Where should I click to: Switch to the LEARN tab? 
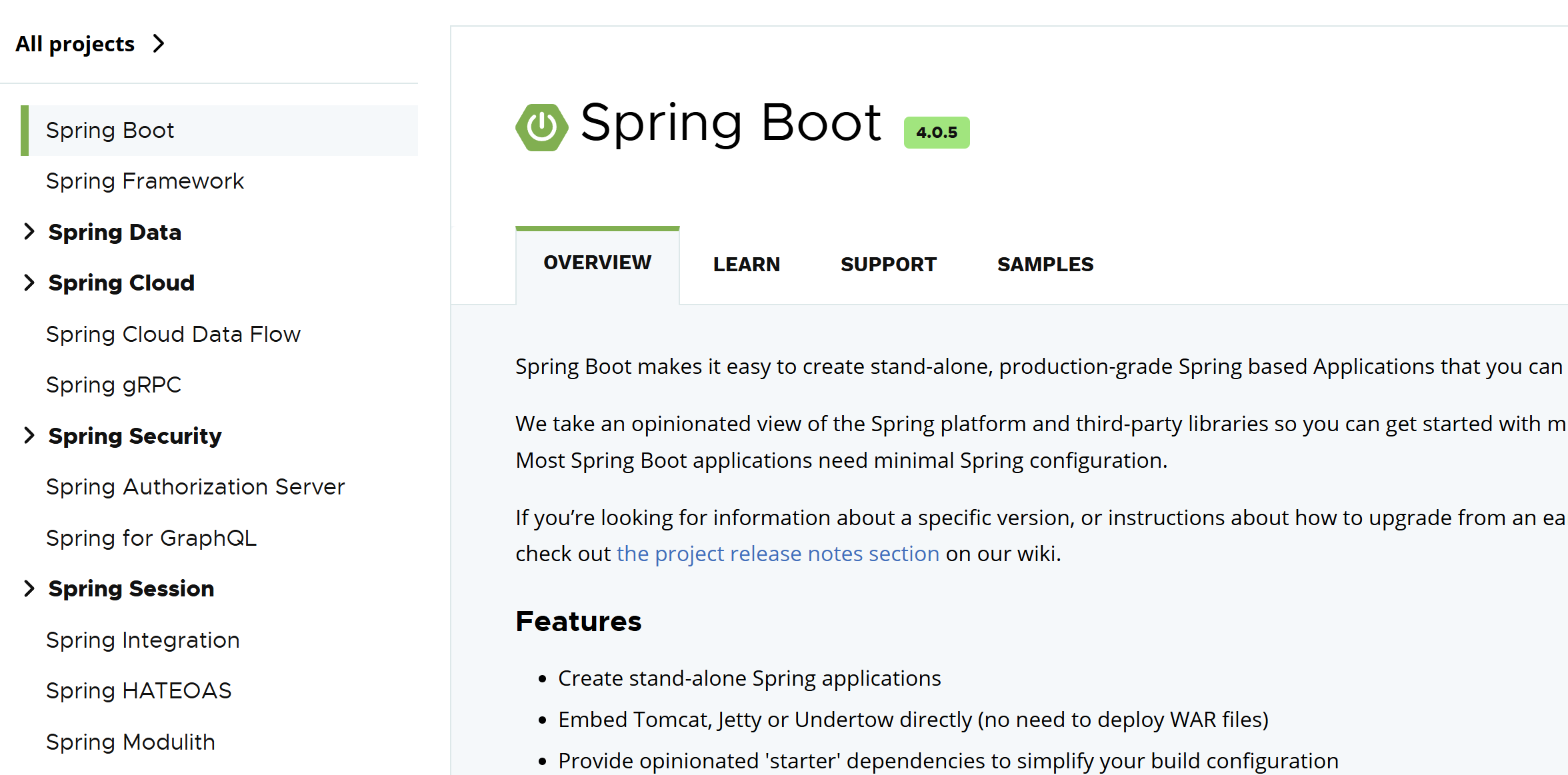pyautogui.click(x=746, y=265)
